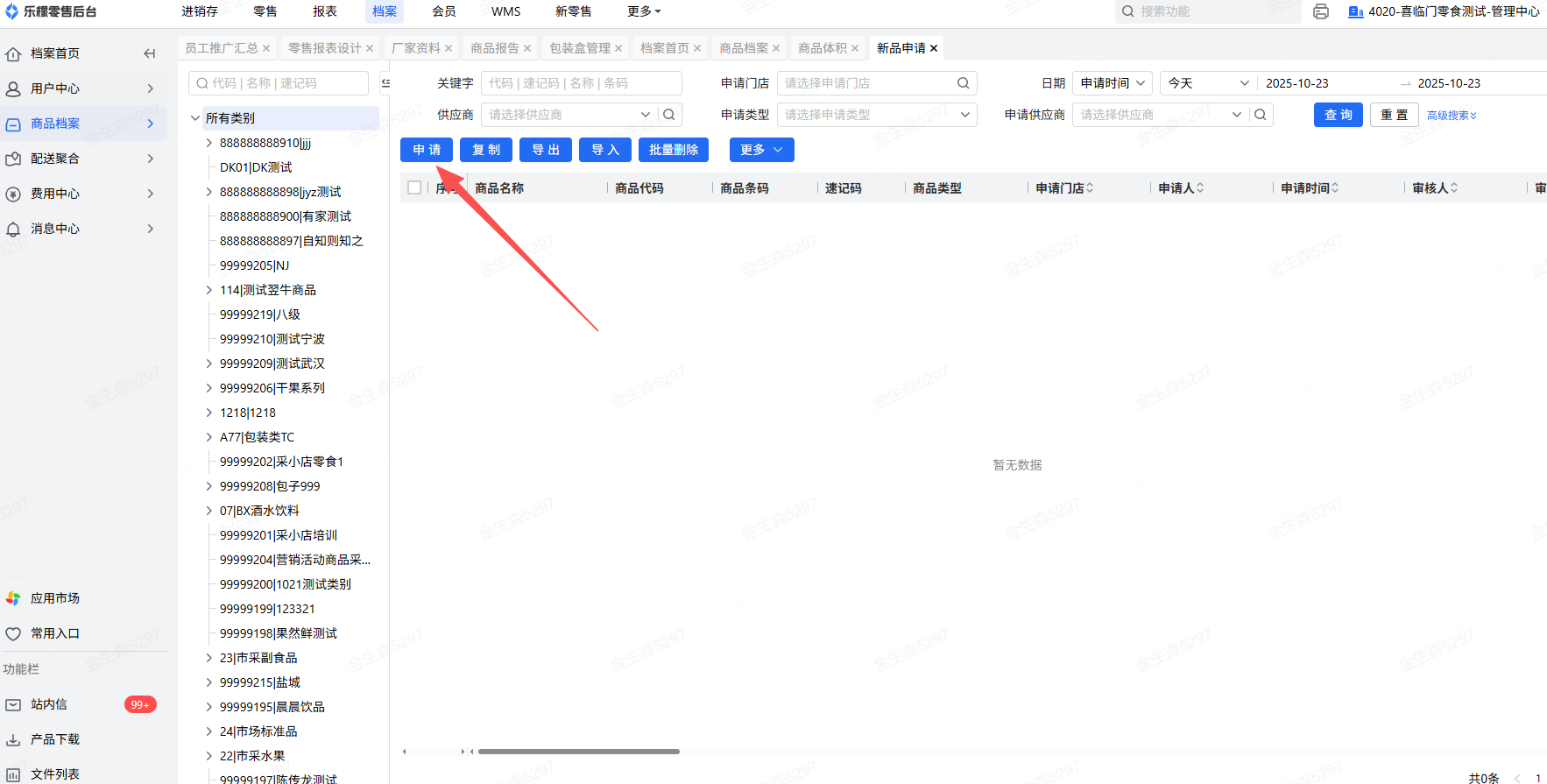Click the search icon in 申请门店 field
The width and height of the screenshot is (1547, 784).
(963, 83)
